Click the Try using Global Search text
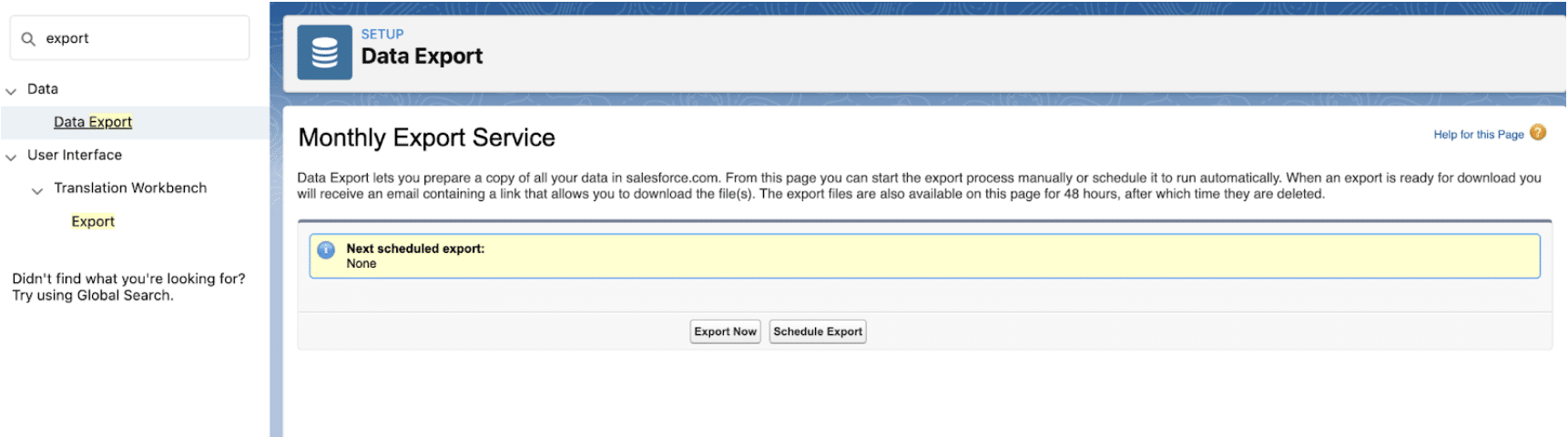 tap(93, 296)
